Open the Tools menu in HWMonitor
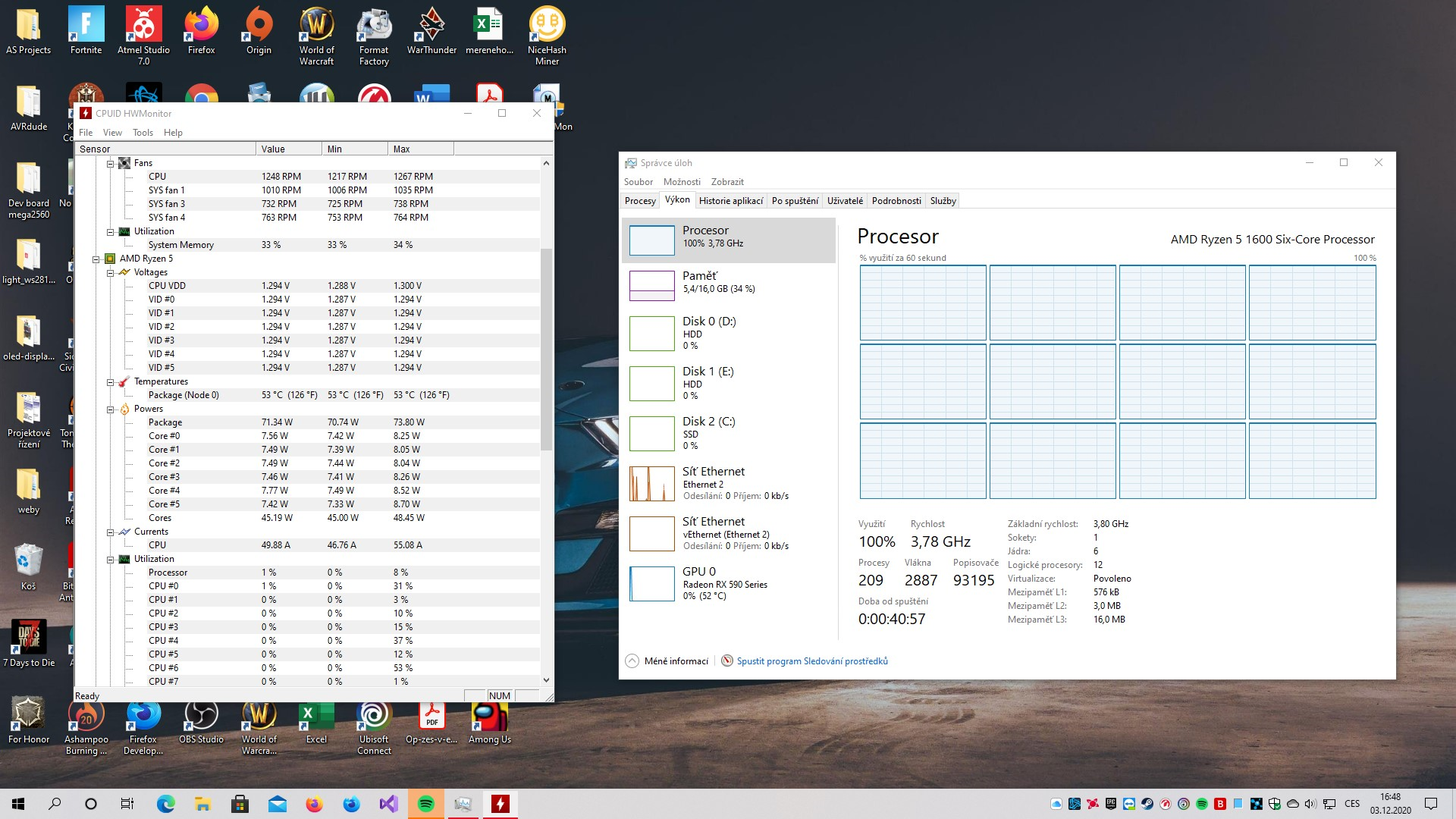This screenshot has width=1456, height=819. coord(143,133)
